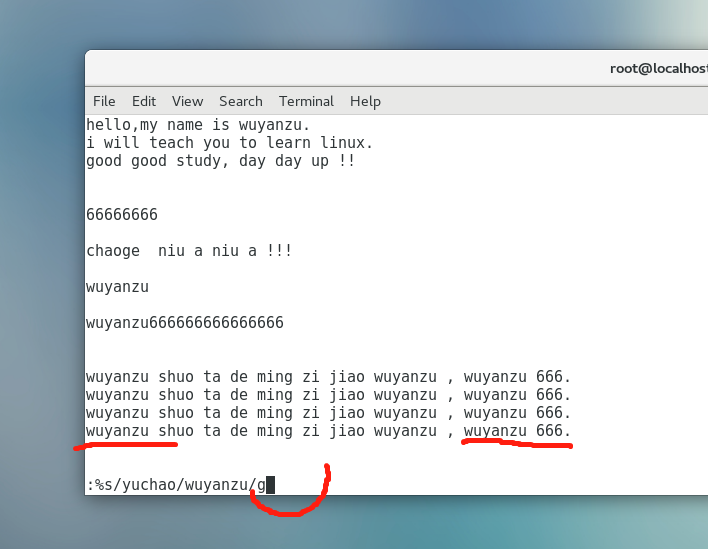Open the Edit menu
Screen dimensions: 708x549
(x=144, y=101)
